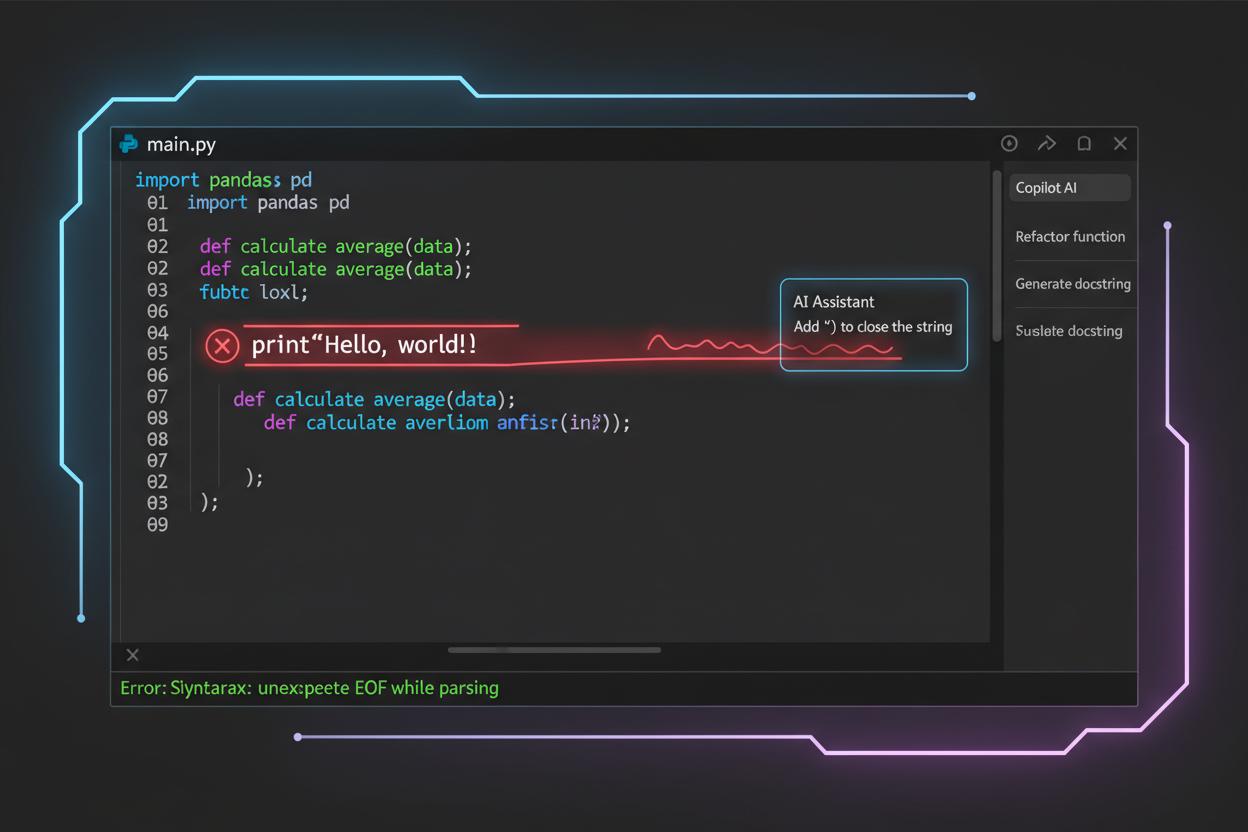This screenshot has width=1248, height=832.
Task: Click the Python logo icon beside main.py
Action: tap(128, 144)
